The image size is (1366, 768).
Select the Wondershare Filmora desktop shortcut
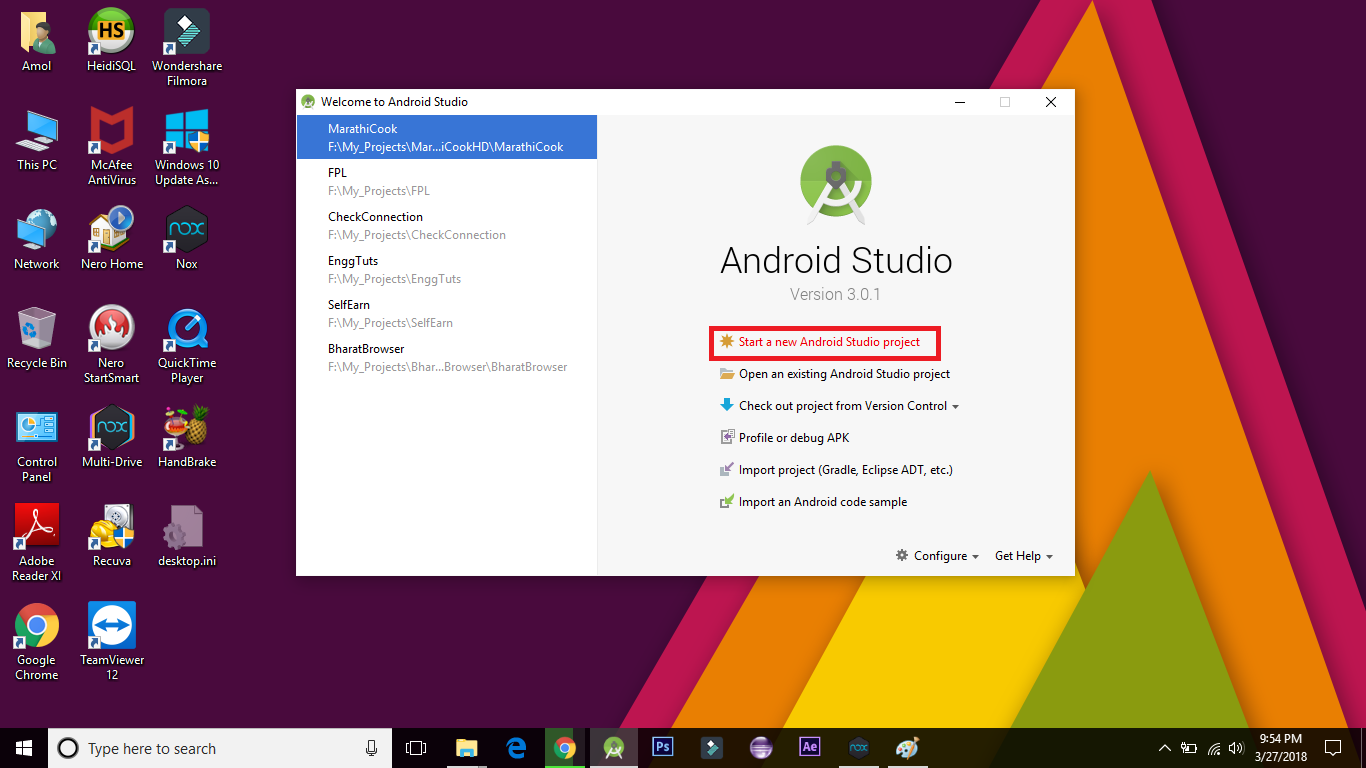[187, 48]
